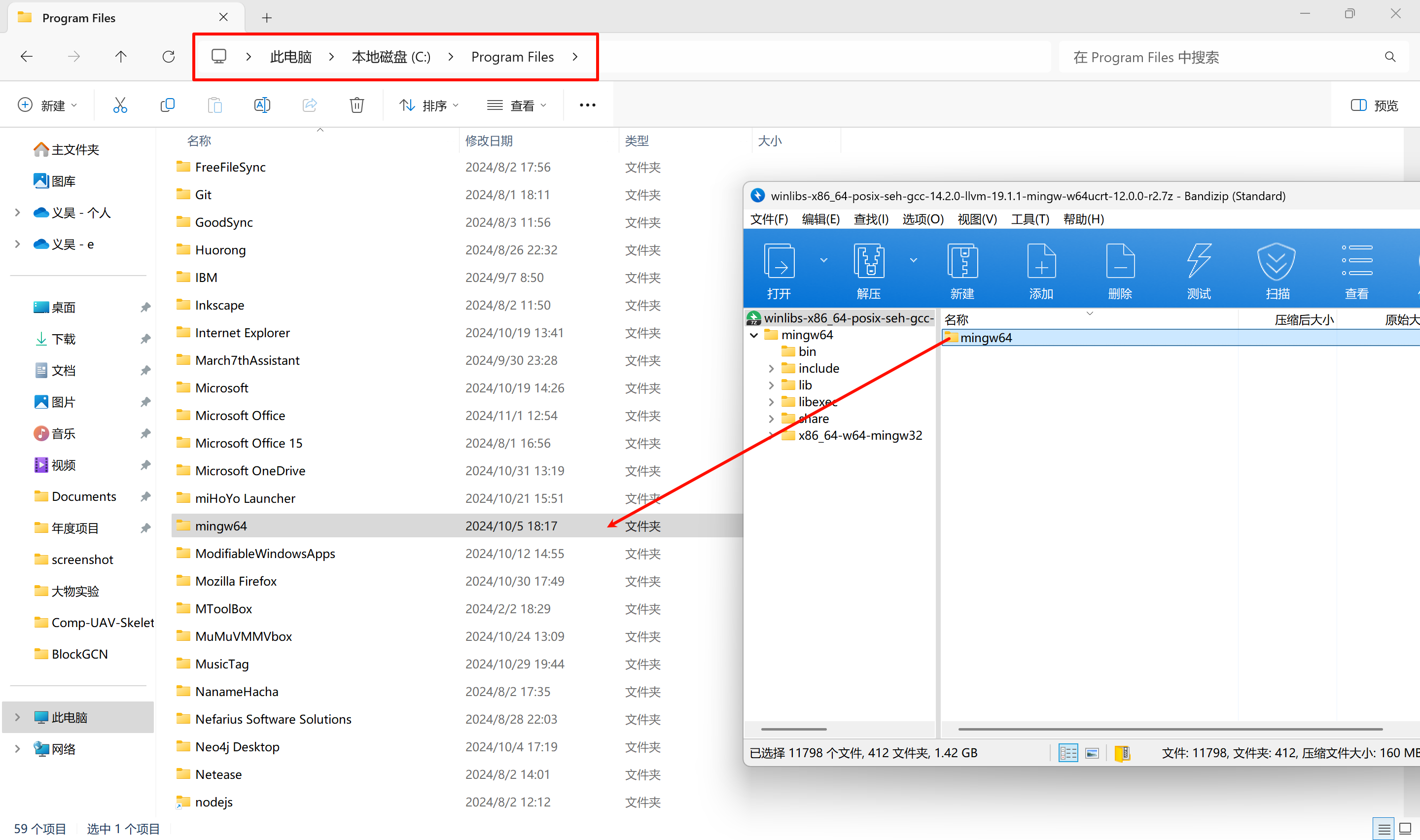This screenshot has height=840, width=1420.
Task: Click the Rename icon in Explorer toolbar
Action: click(x=262, y=105)
